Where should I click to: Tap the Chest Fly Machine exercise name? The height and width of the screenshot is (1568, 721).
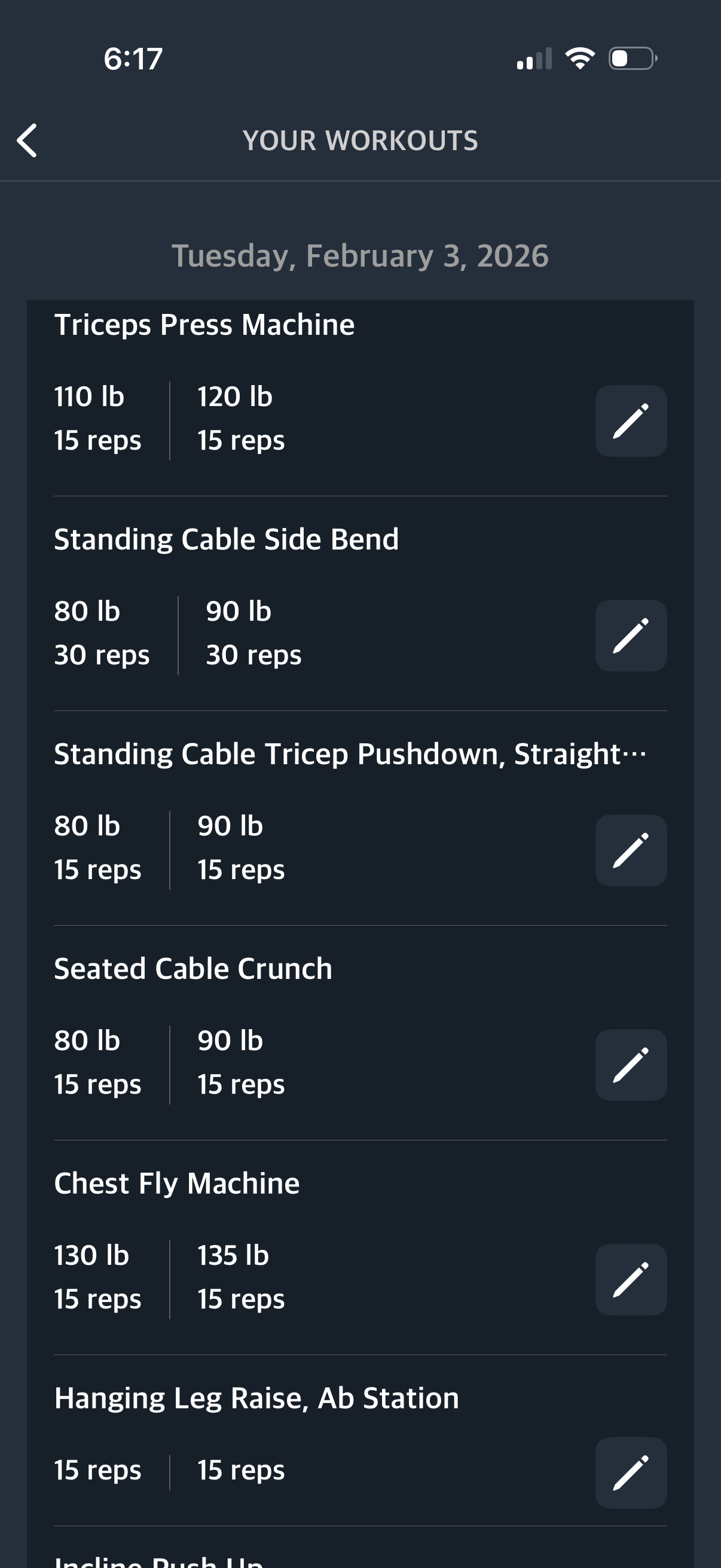coord(177,1183)
